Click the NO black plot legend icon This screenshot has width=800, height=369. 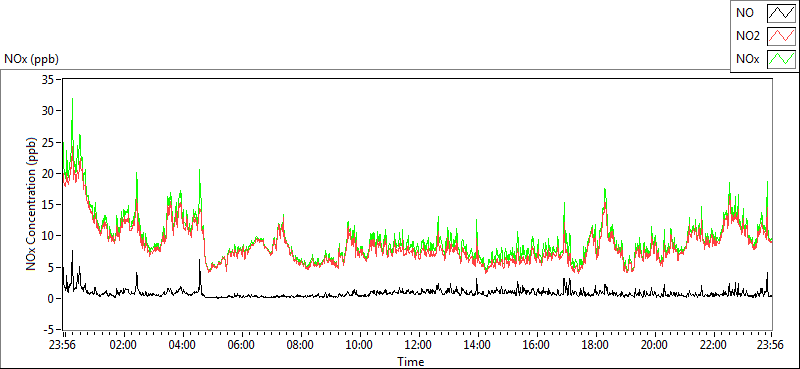(782, 13)
